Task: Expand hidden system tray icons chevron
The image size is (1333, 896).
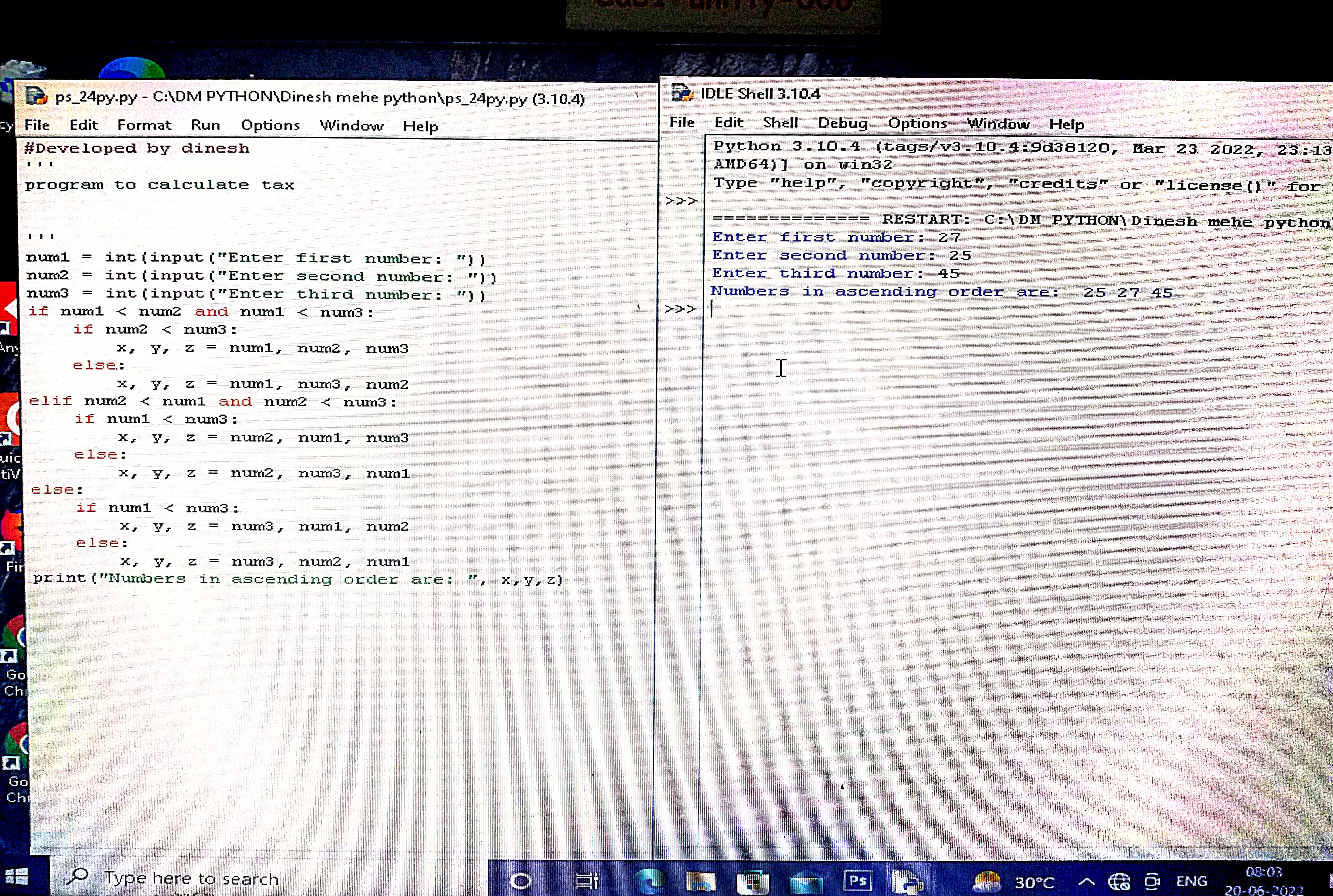Action: coord(1086,882)
